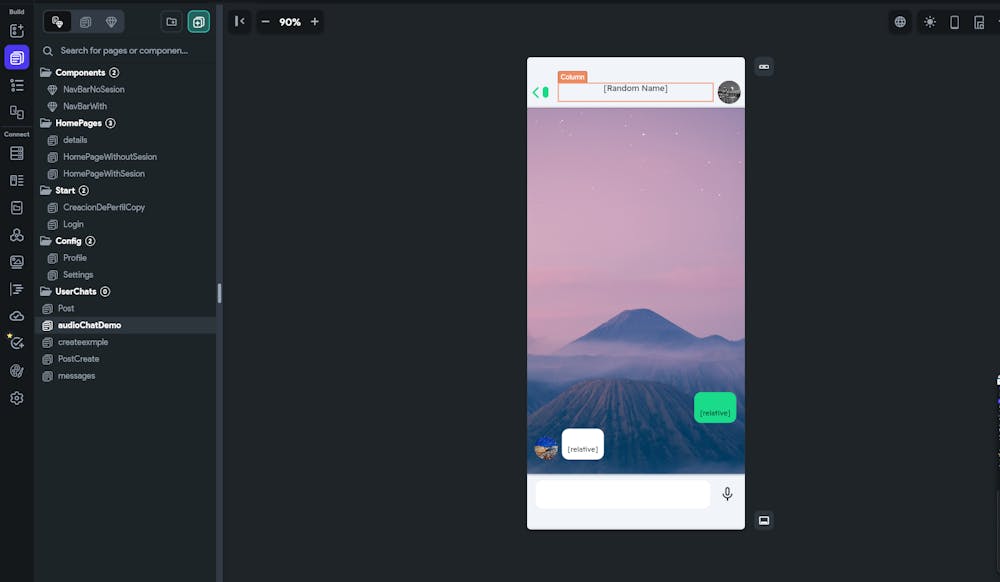Open the createexmple page
Screen dimensions: 1000x582
82,342
